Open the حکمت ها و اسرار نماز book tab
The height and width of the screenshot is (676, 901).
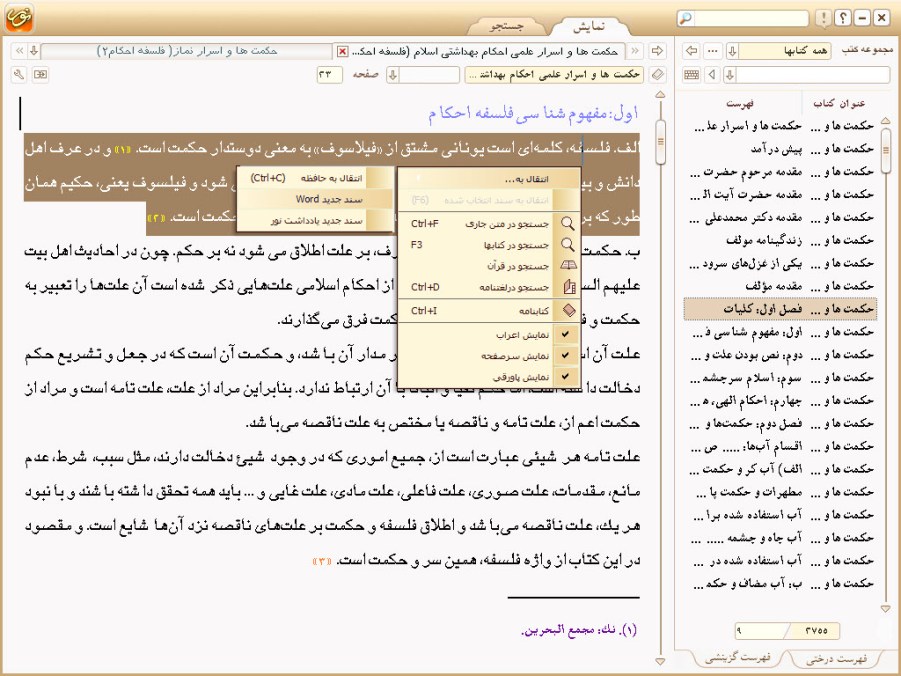click(x=187, y=51)
